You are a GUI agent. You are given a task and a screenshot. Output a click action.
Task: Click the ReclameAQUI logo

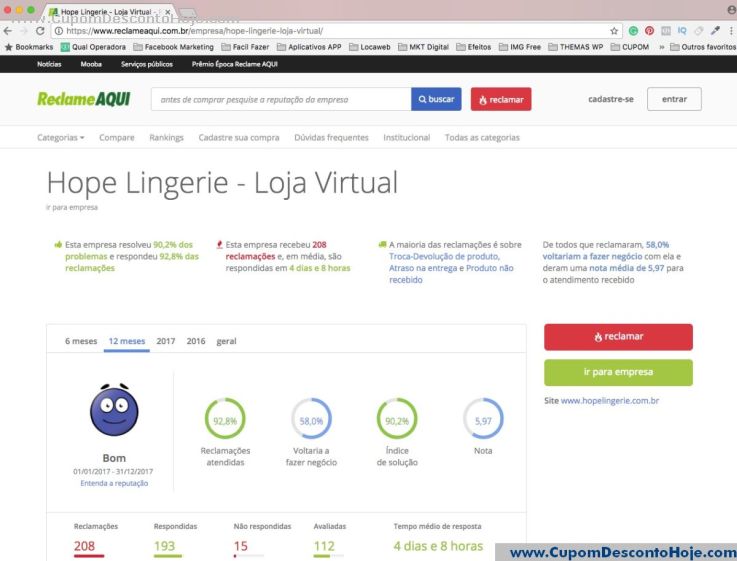pyautogui.click(x=84, y=99)
